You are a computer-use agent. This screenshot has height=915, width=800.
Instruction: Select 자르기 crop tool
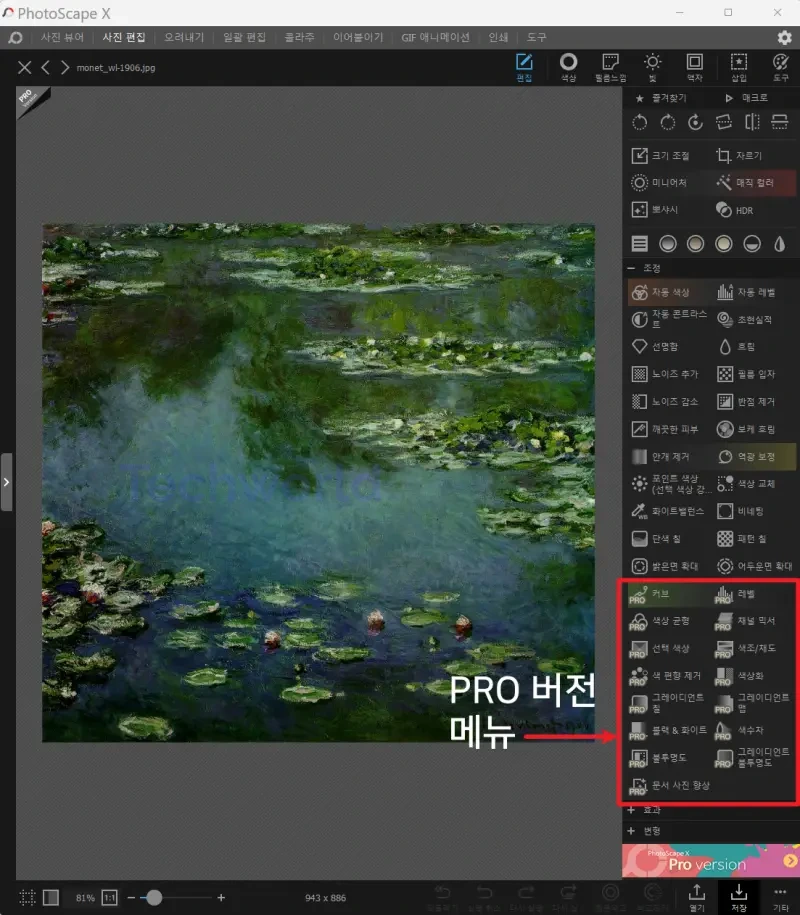point(739,155)
